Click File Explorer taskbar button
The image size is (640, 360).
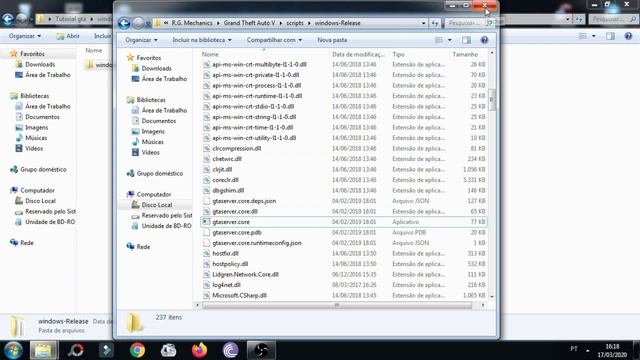[44, 350]
